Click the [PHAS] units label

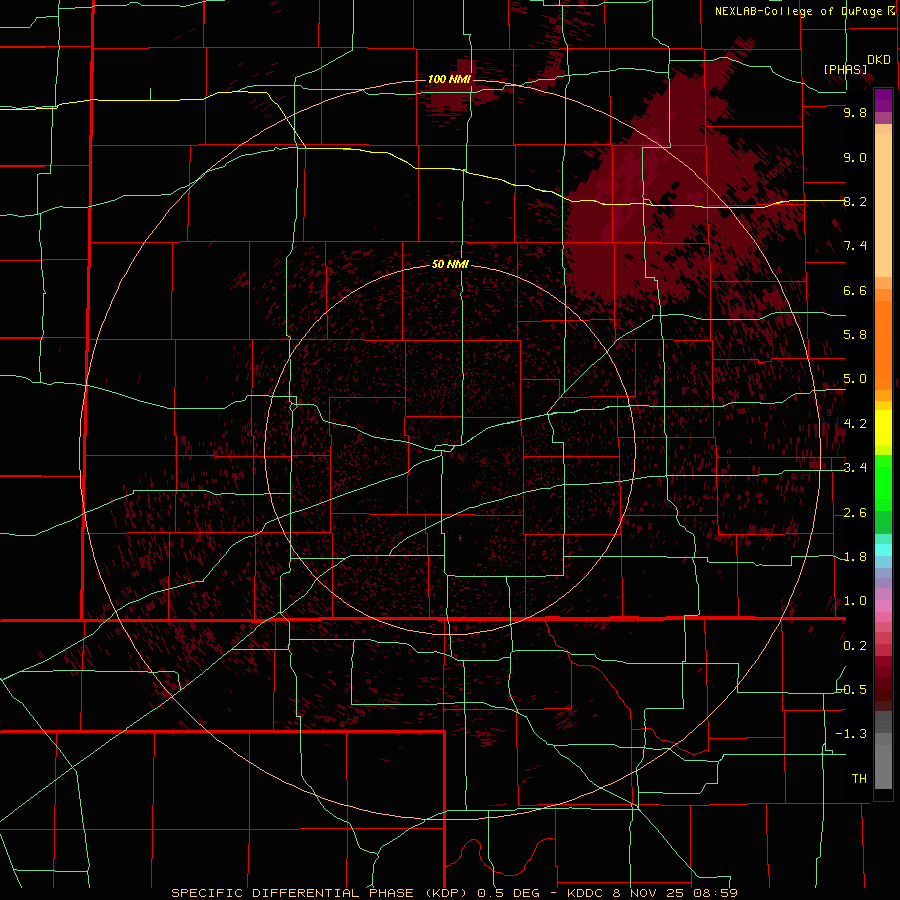pyautogui.click(x=845, y=69)
